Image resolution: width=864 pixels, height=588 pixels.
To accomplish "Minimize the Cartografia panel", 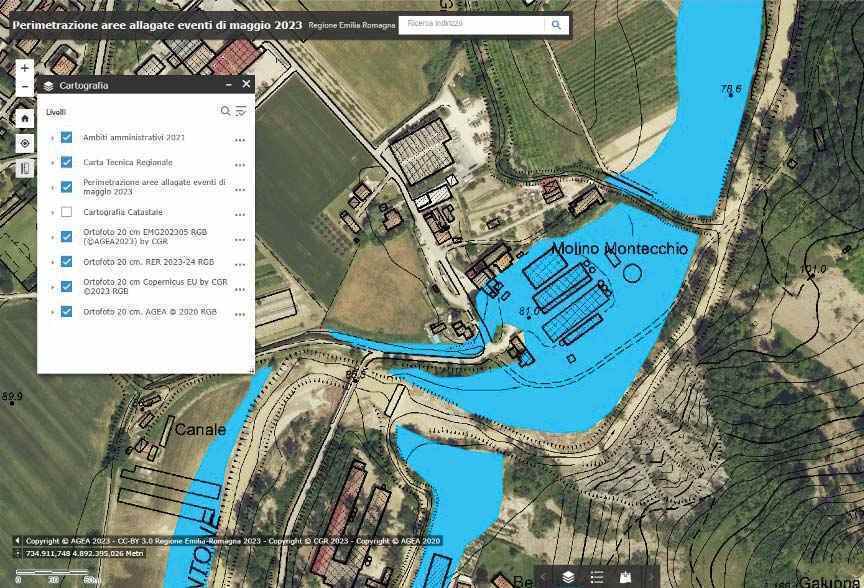I will pyautogui.click(x=229, y=85).
